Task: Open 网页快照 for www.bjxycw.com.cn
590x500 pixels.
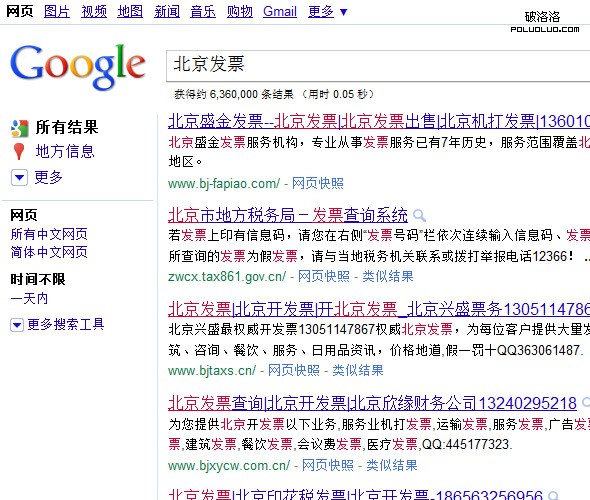Action: point(328,465)
